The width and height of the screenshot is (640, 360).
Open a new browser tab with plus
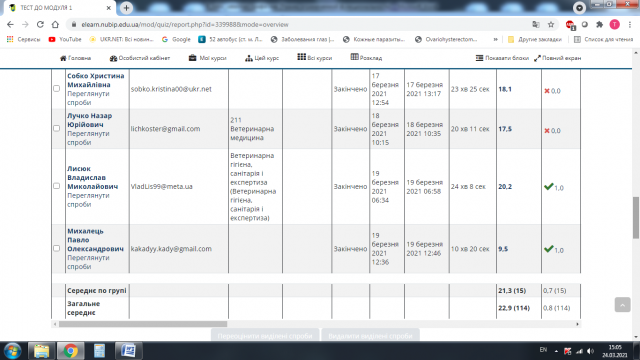(x=126, y=8)
